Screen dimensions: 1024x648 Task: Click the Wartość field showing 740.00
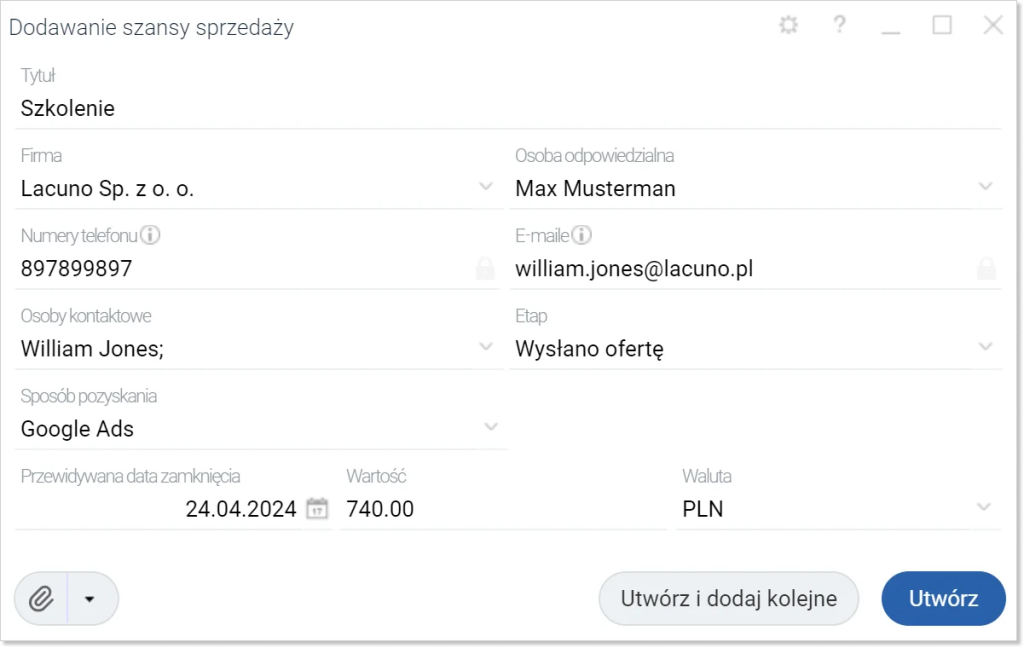click(503, 509)
